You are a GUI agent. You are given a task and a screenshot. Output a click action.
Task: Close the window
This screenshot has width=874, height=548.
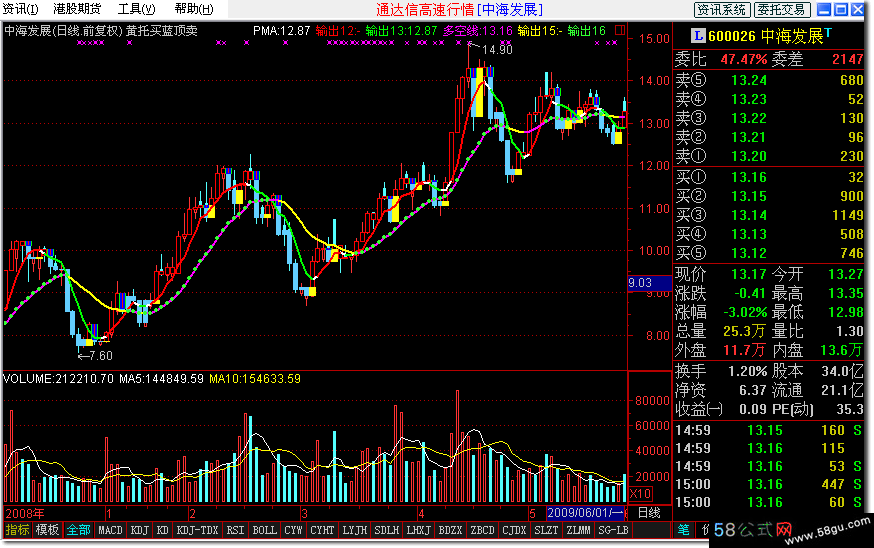pos(857,9)
